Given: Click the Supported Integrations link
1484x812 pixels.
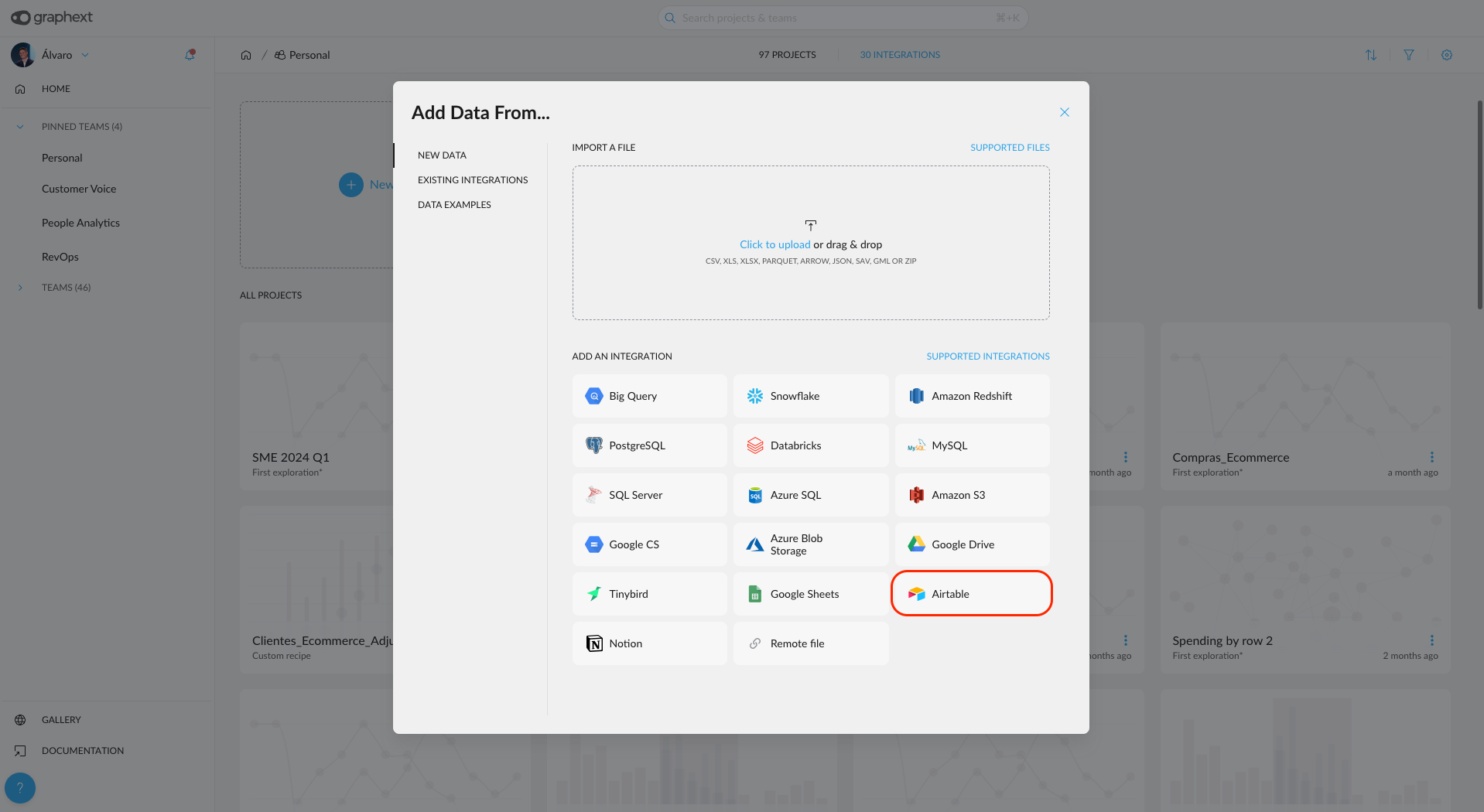Looking at the screenshot, I should click(988, 357).
